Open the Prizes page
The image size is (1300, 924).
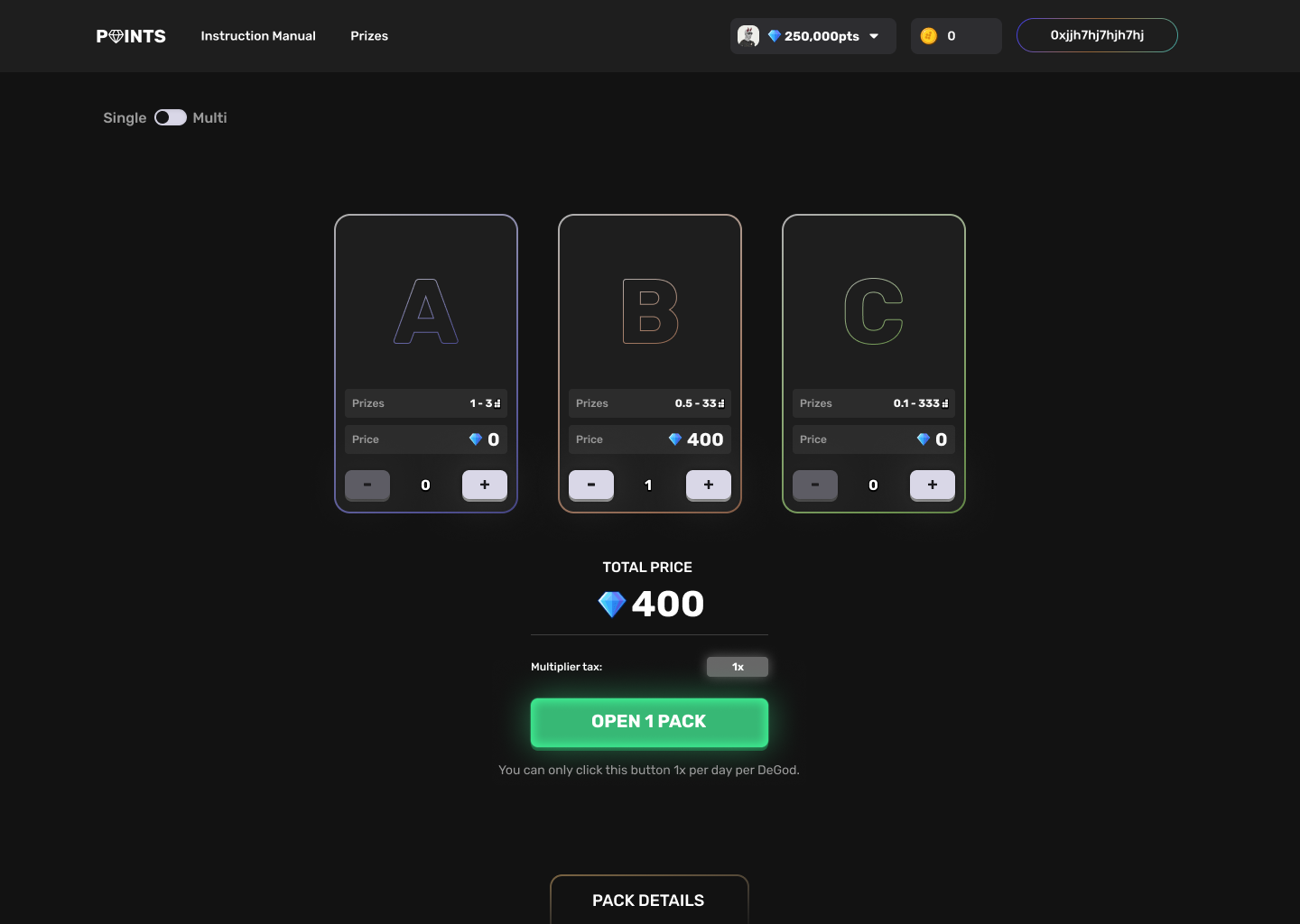click(369, 36)
